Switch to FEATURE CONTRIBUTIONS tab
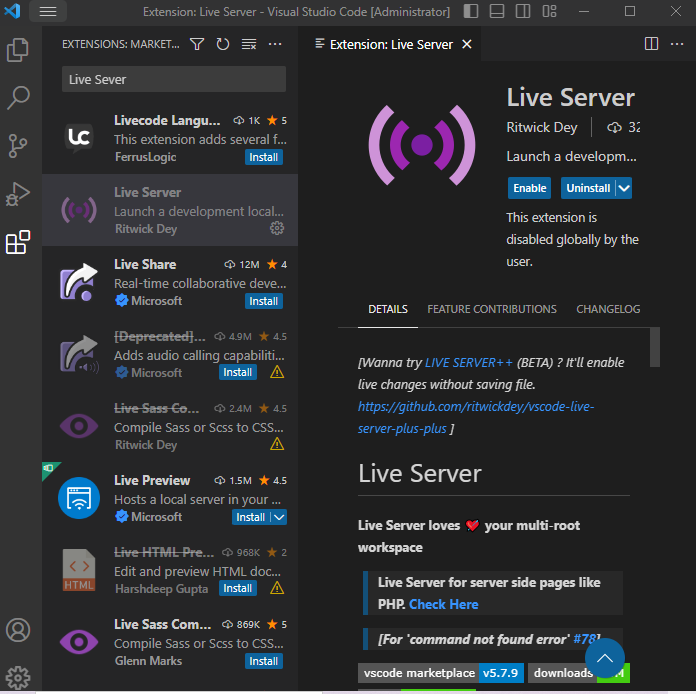The height and width of the screenshot is (694, 696). (x=491, y=309)
